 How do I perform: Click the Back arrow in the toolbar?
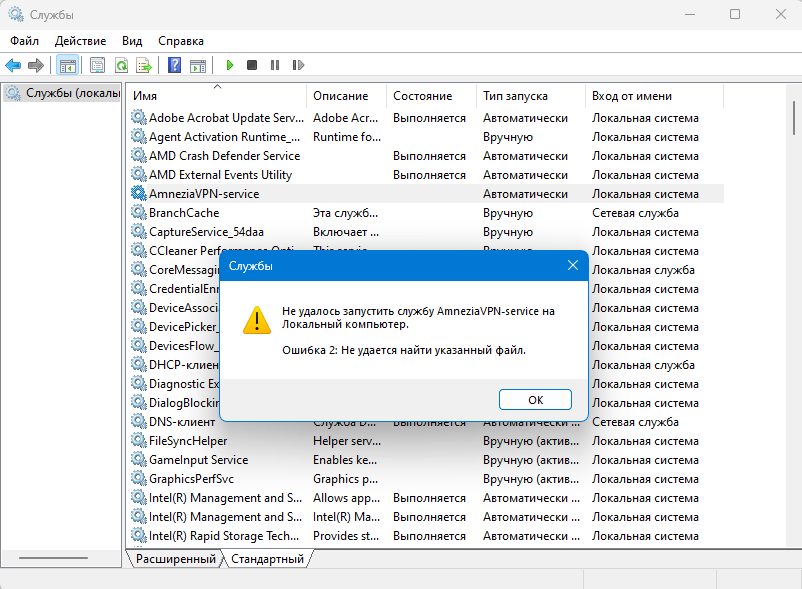point(13,65)
